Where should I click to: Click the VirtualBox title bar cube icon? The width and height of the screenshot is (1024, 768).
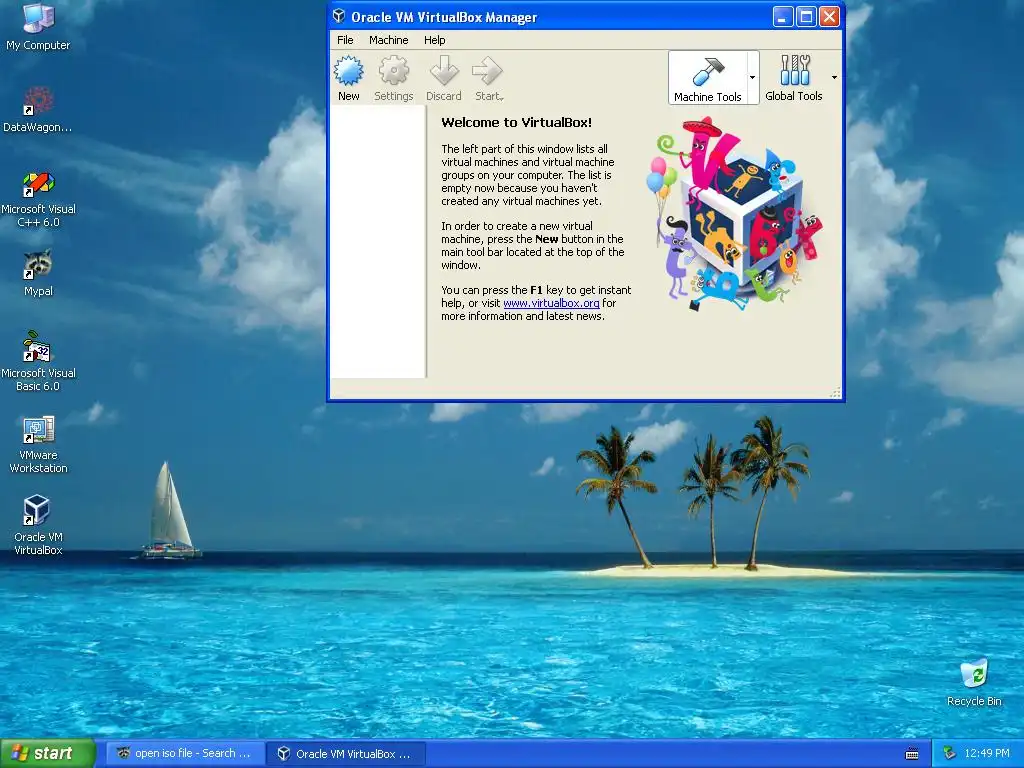338,16
